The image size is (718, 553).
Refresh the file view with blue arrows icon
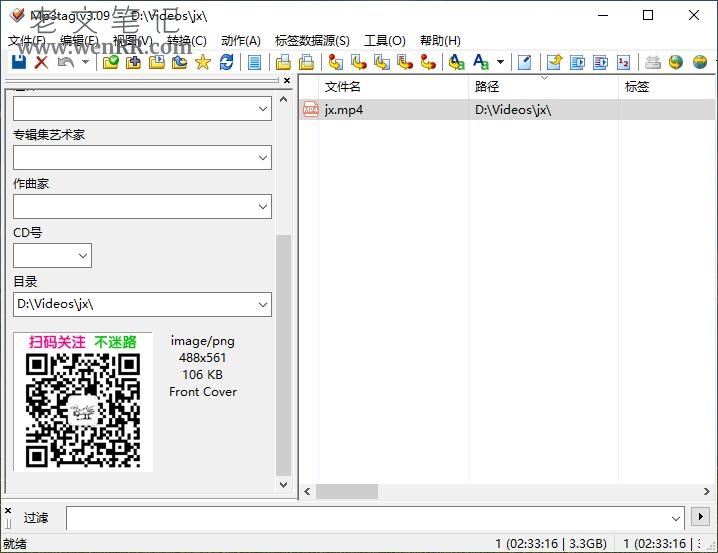226,62
